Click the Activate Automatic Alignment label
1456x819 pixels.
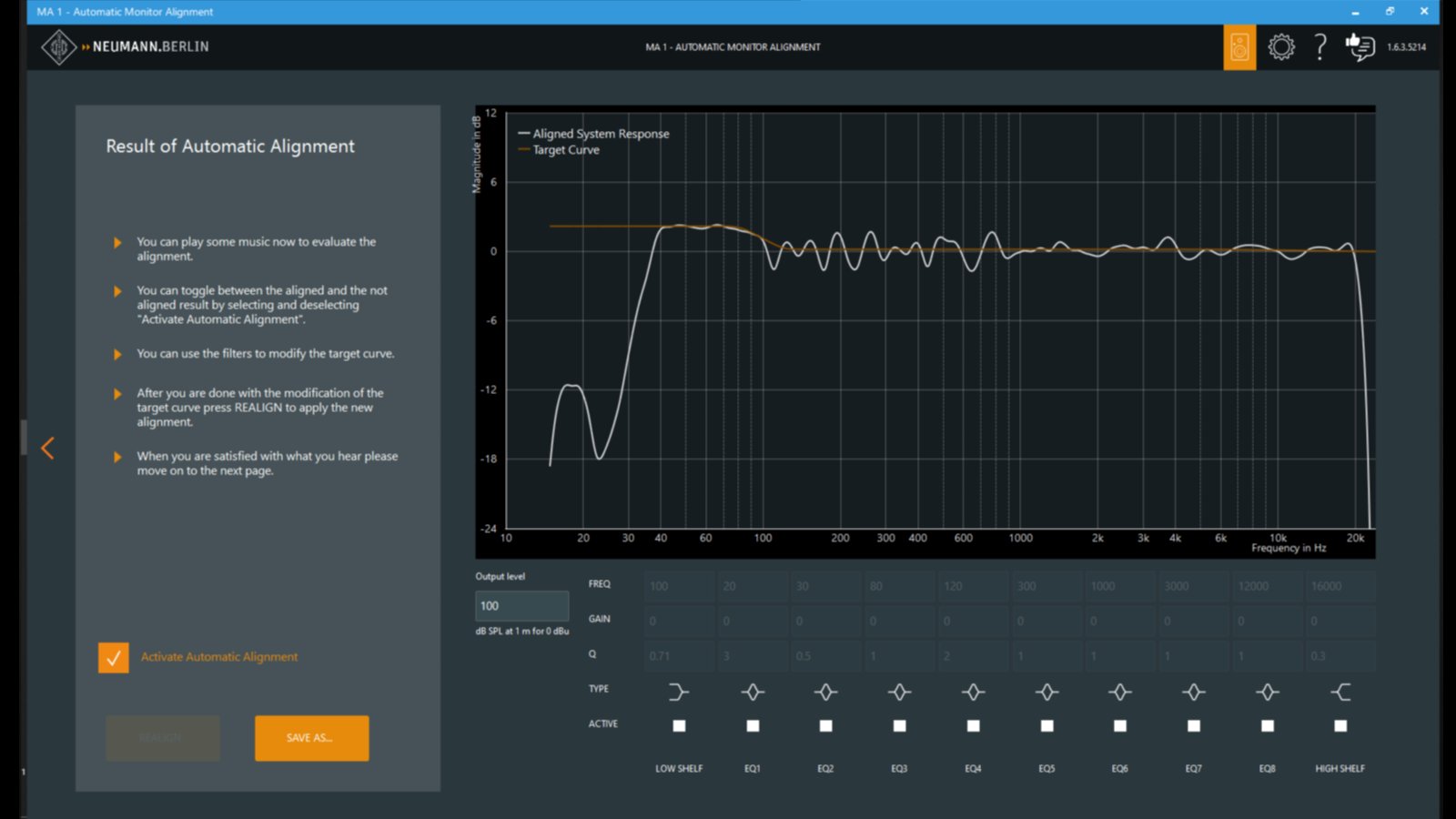[x=219, y=657]
